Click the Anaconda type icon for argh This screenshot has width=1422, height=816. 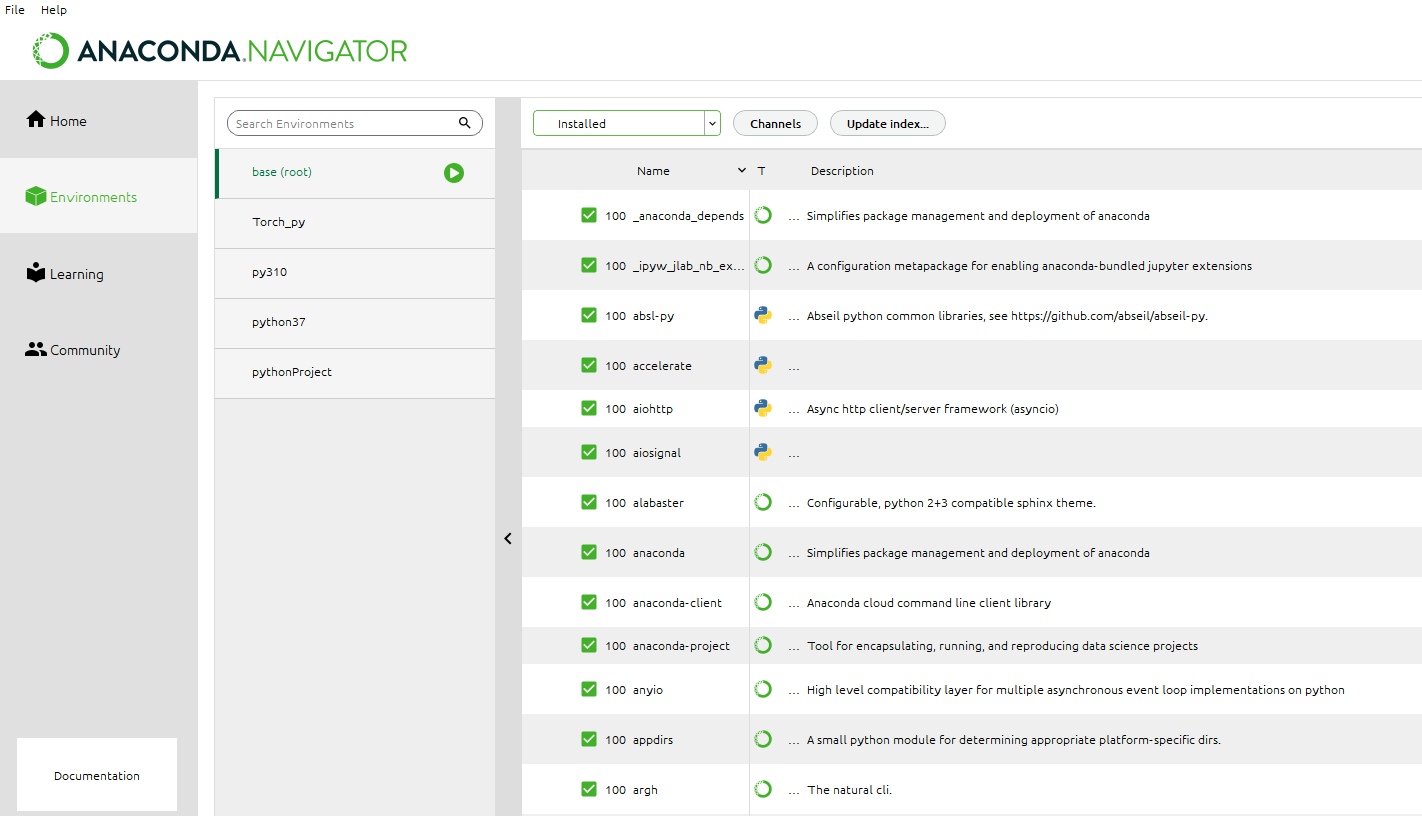pyautogui.click(x=763, y=789)
